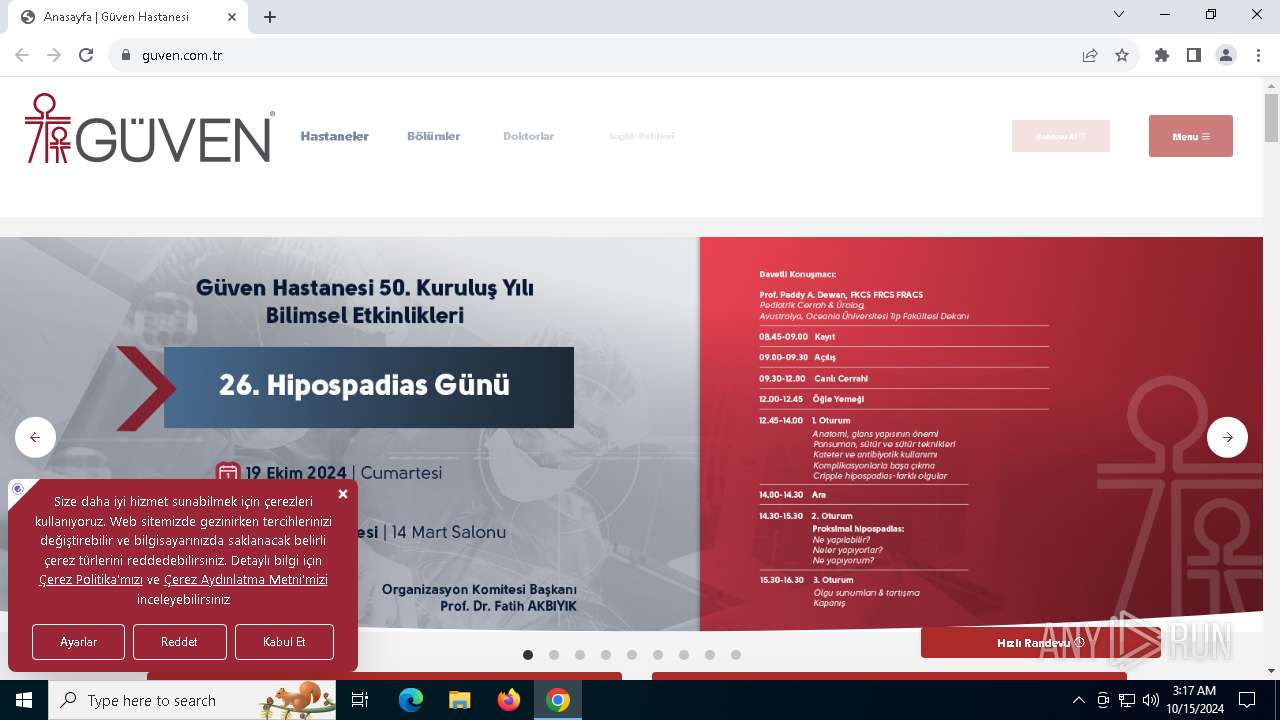This screenshot has height=720, width=1280.
Task: Go back in the browser
Action: coord(22,55)
